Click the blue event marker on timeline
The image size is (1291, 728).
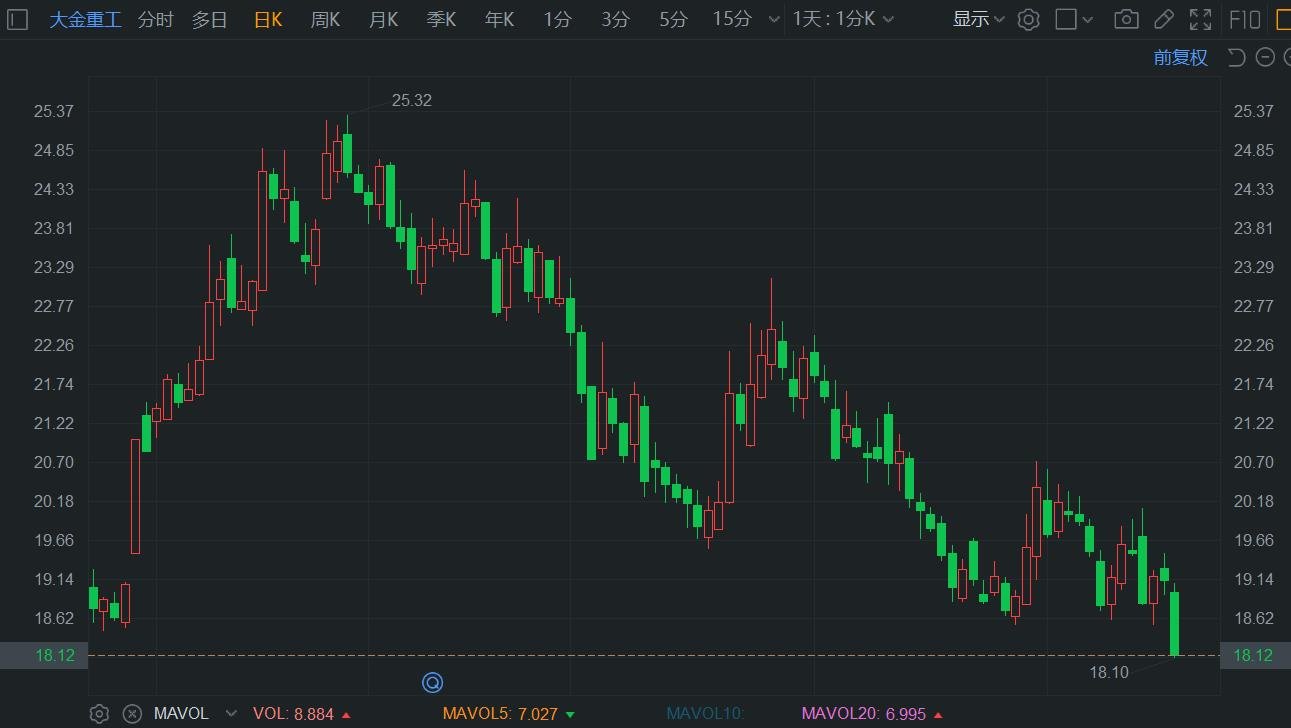(x=432, y=683)
